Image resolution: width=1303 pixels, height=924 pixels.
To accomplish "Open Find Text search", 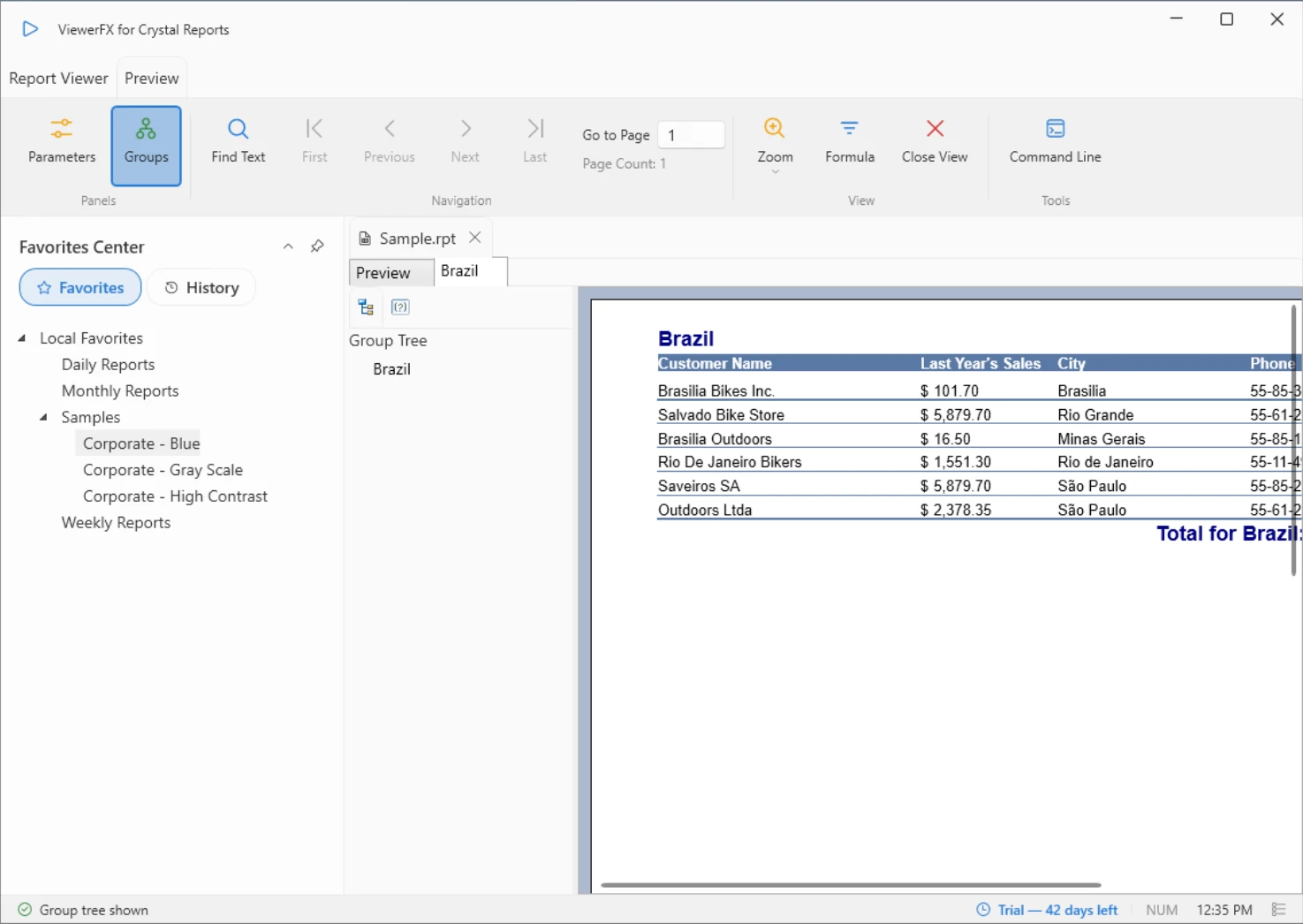I will click(239, 142).
